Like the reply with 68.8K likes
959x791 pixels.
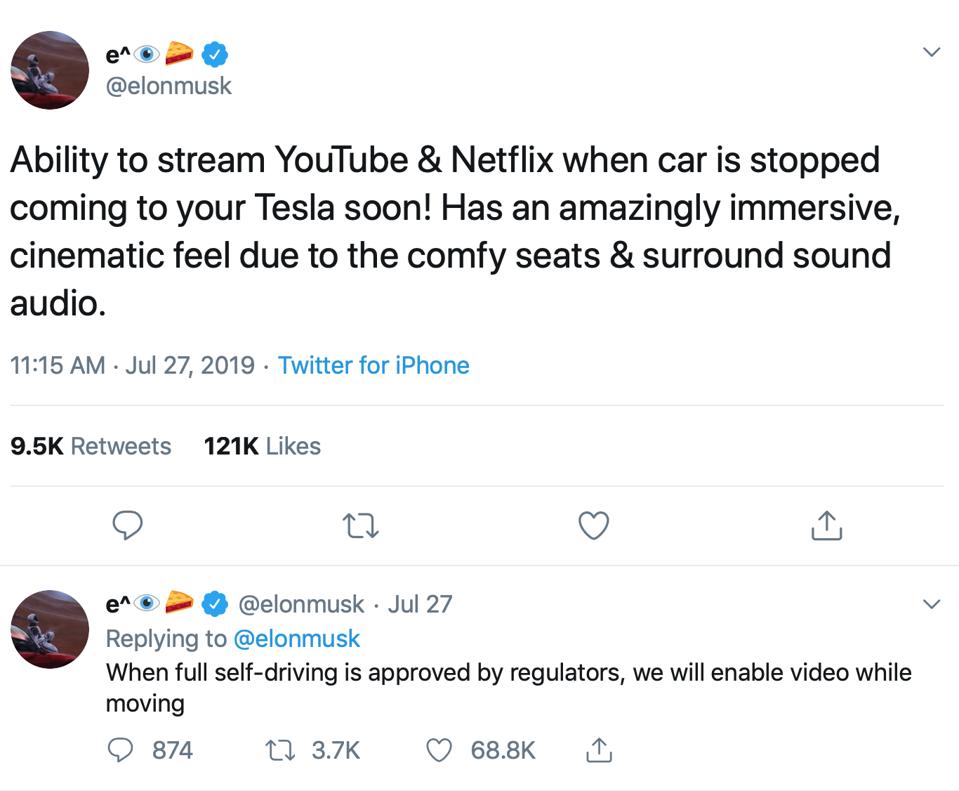[440, 749]
